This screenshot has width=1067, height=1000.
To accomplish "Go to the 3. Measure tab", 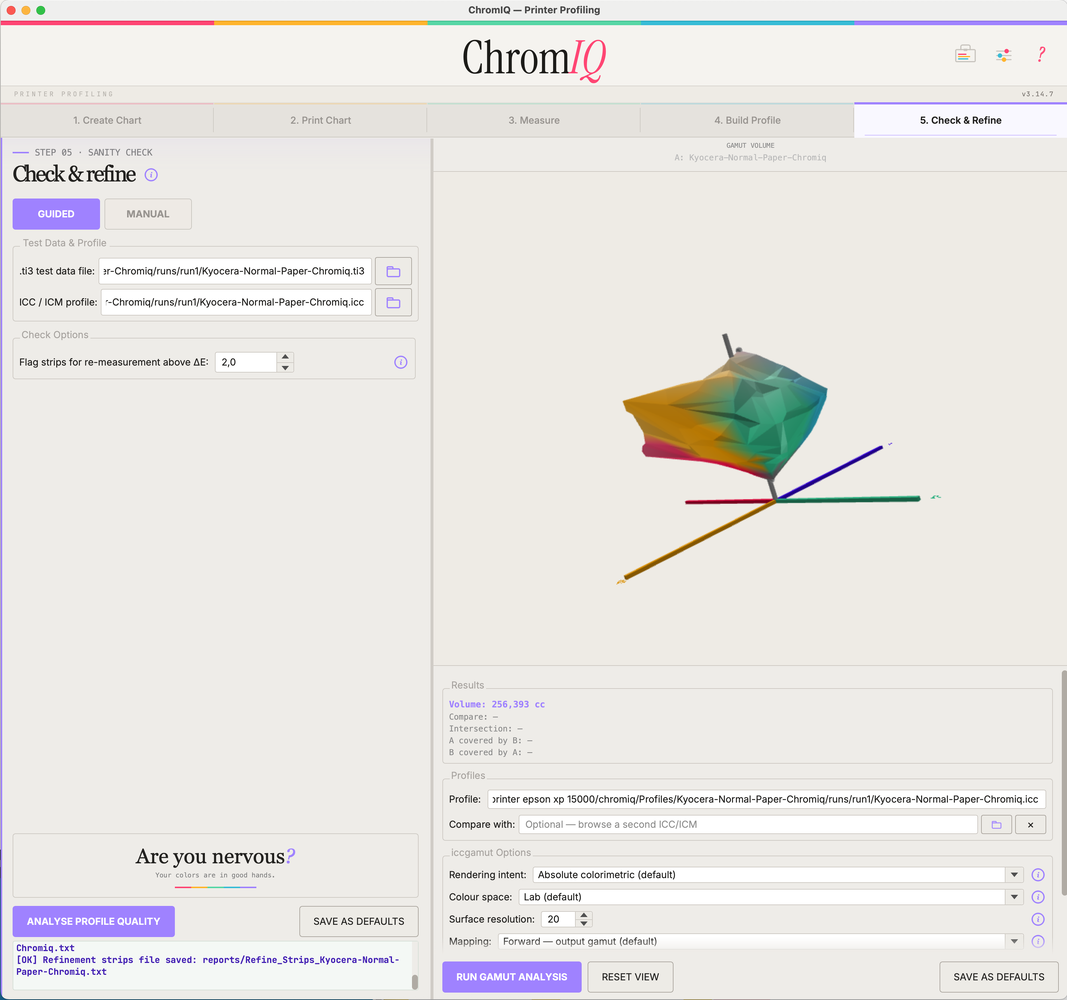I will pos(534,120).
